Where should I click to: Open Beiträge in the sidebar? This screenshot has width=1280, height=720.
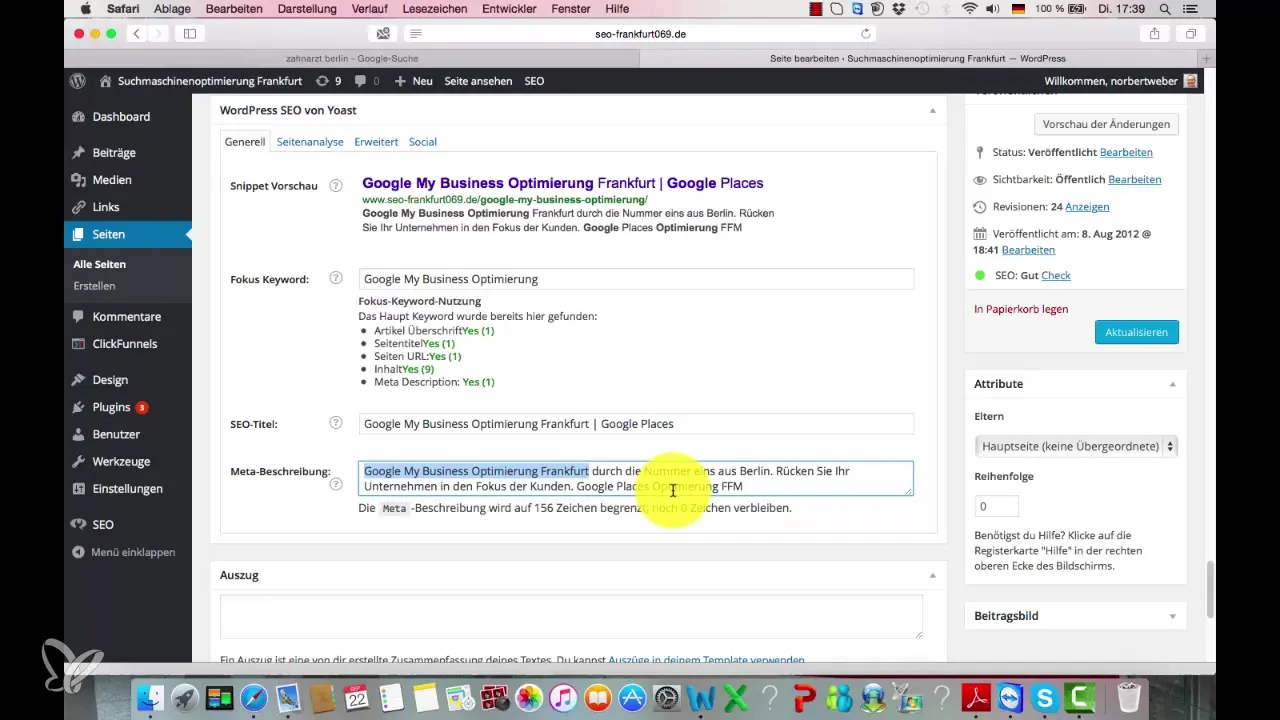[113, 153]
